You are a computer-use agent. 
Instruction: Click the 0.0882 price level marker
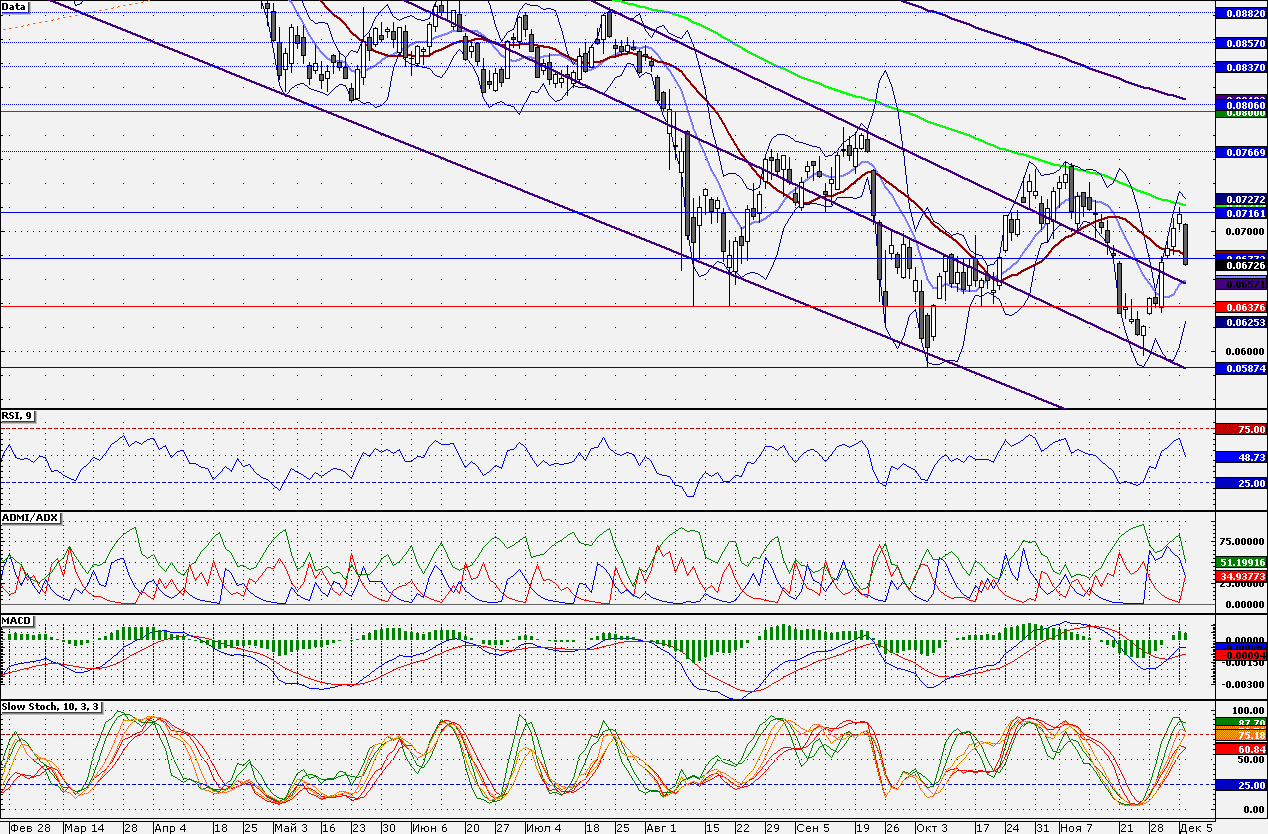tap(1240, 13)
